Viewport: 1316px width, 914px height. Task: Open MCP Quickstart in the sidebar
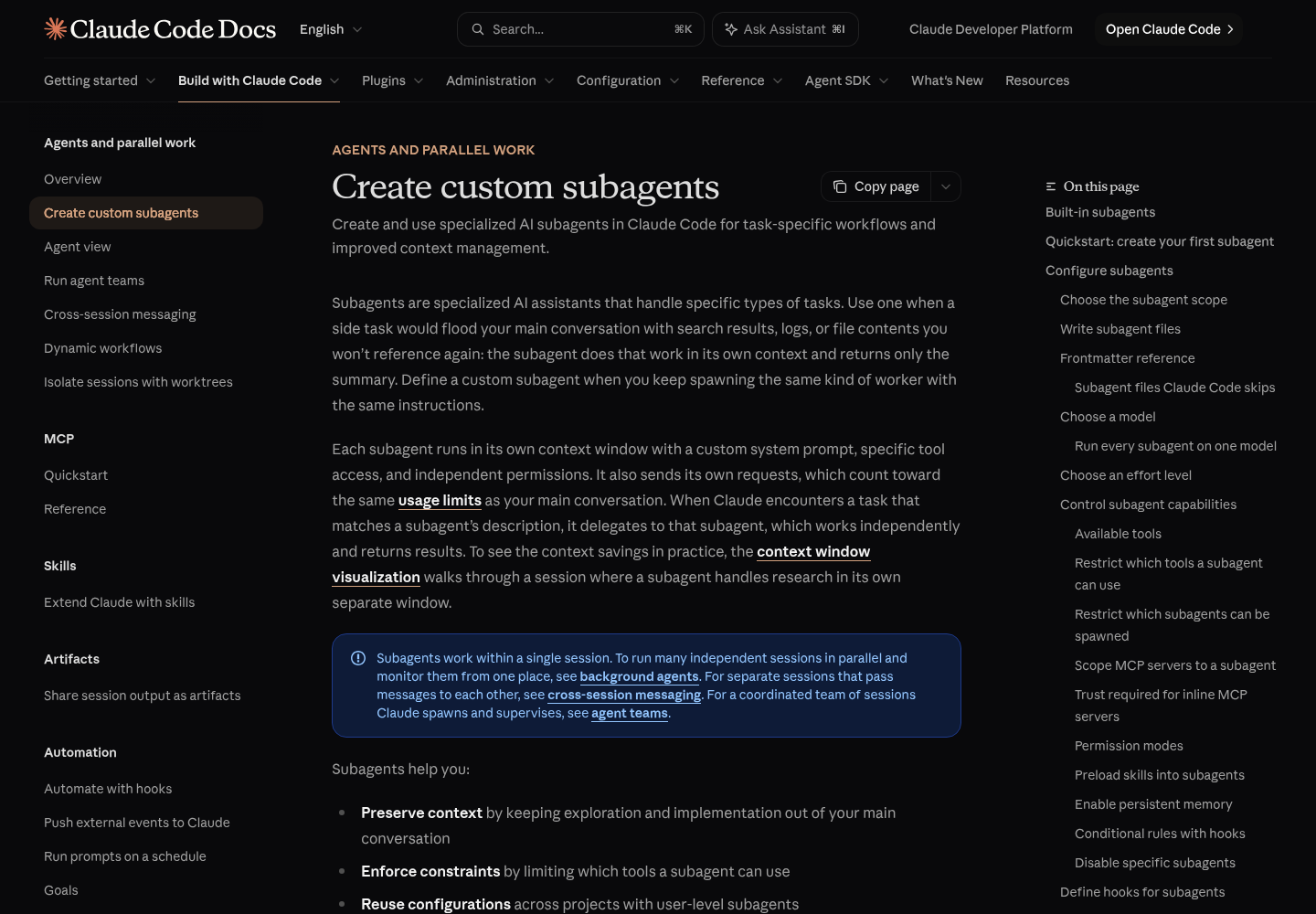click(x=146, y=475)
